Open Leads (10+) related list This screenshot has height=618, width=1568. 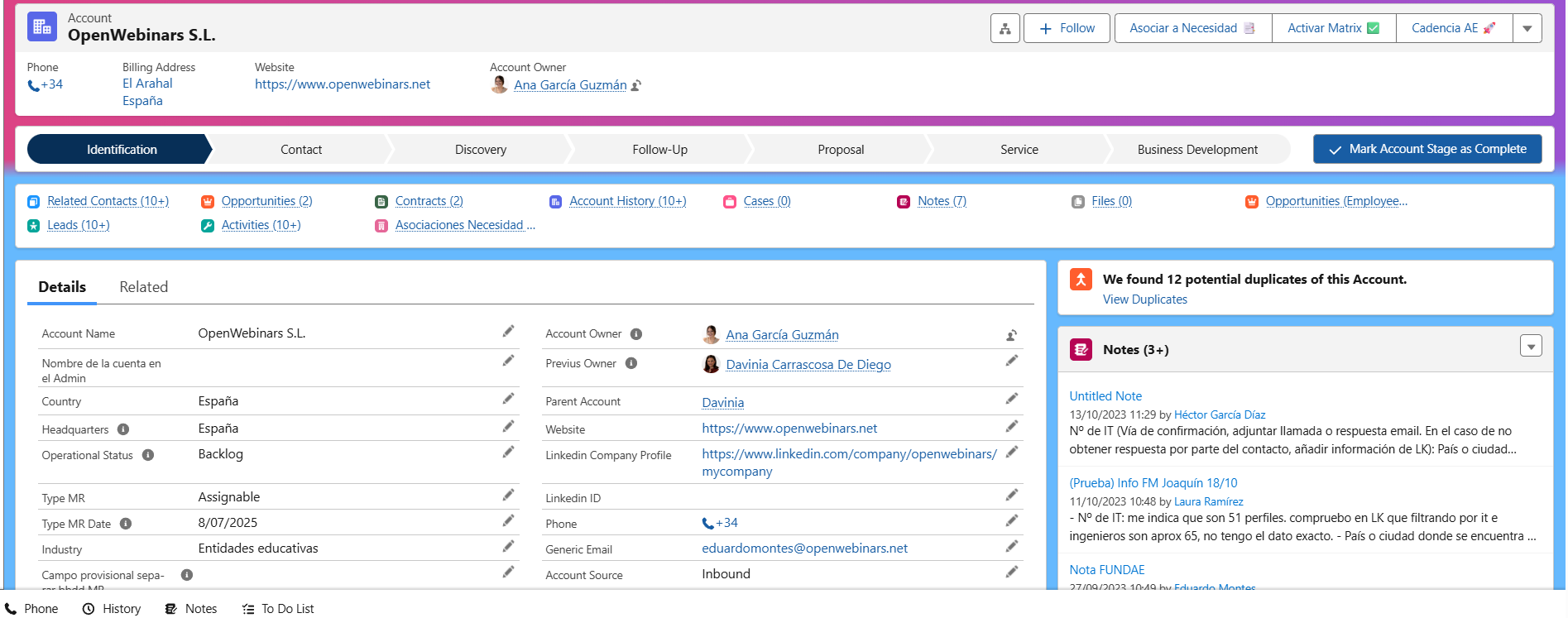pyautogui.click(x=78, y=225)
